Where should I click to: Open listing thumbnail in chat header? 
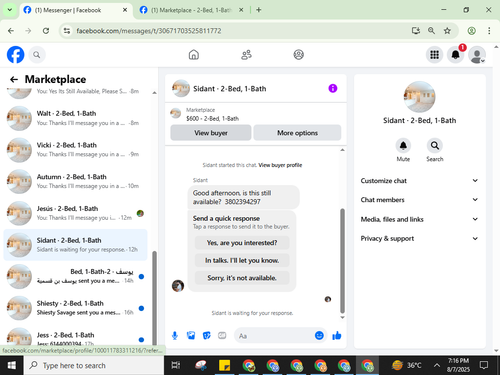click(181, 88)
